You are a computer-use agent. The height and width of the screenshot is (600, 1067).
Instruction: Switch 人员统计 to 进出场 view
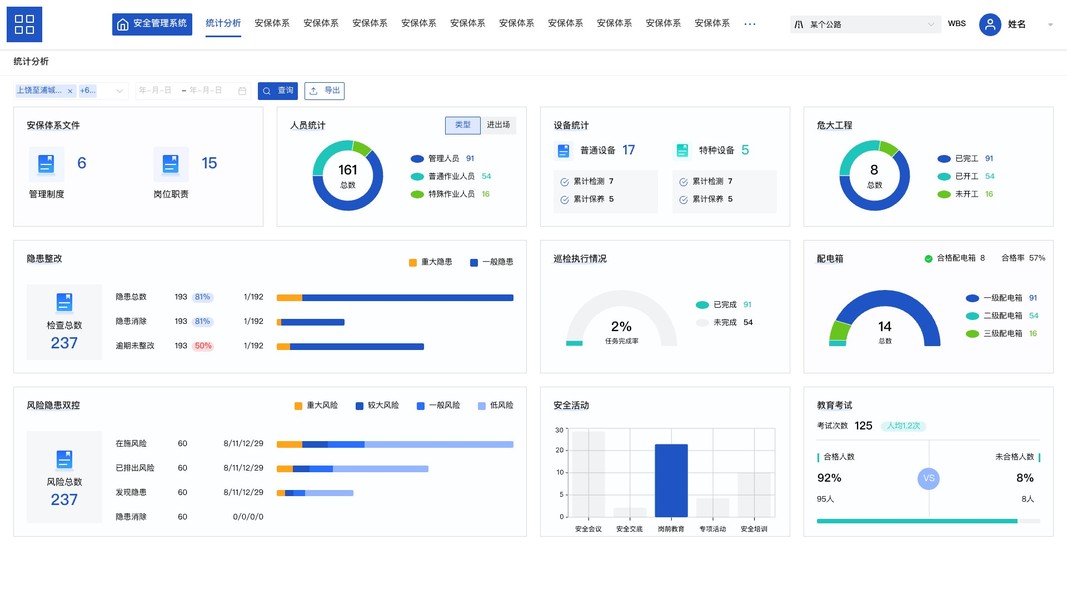498,125
